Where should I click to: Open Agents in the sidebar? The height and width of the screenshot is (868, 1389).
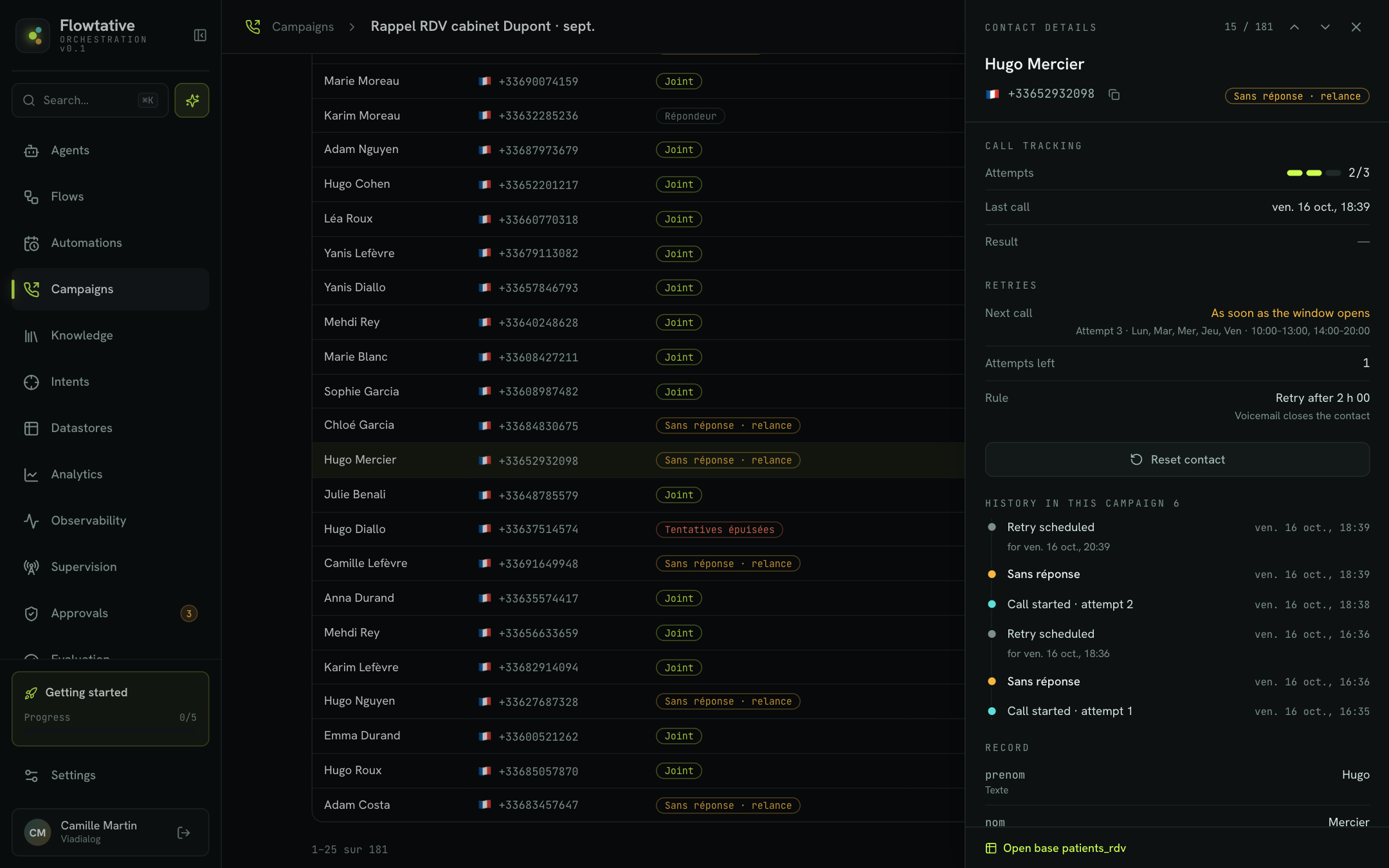(111, 150)
